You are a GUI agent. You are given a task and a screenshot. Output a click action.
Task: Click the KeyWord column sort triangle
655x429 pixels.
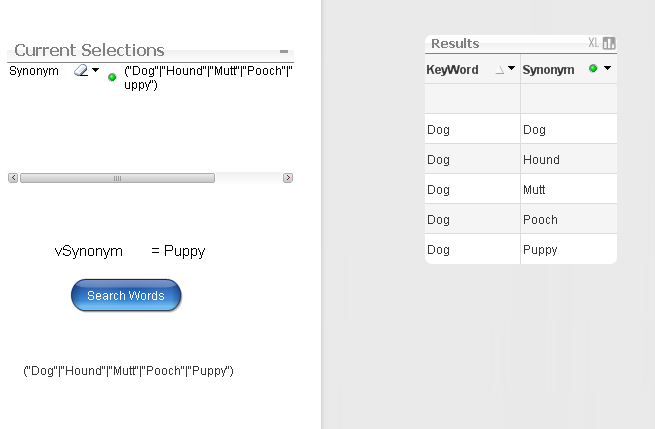(x=500, y=70)
